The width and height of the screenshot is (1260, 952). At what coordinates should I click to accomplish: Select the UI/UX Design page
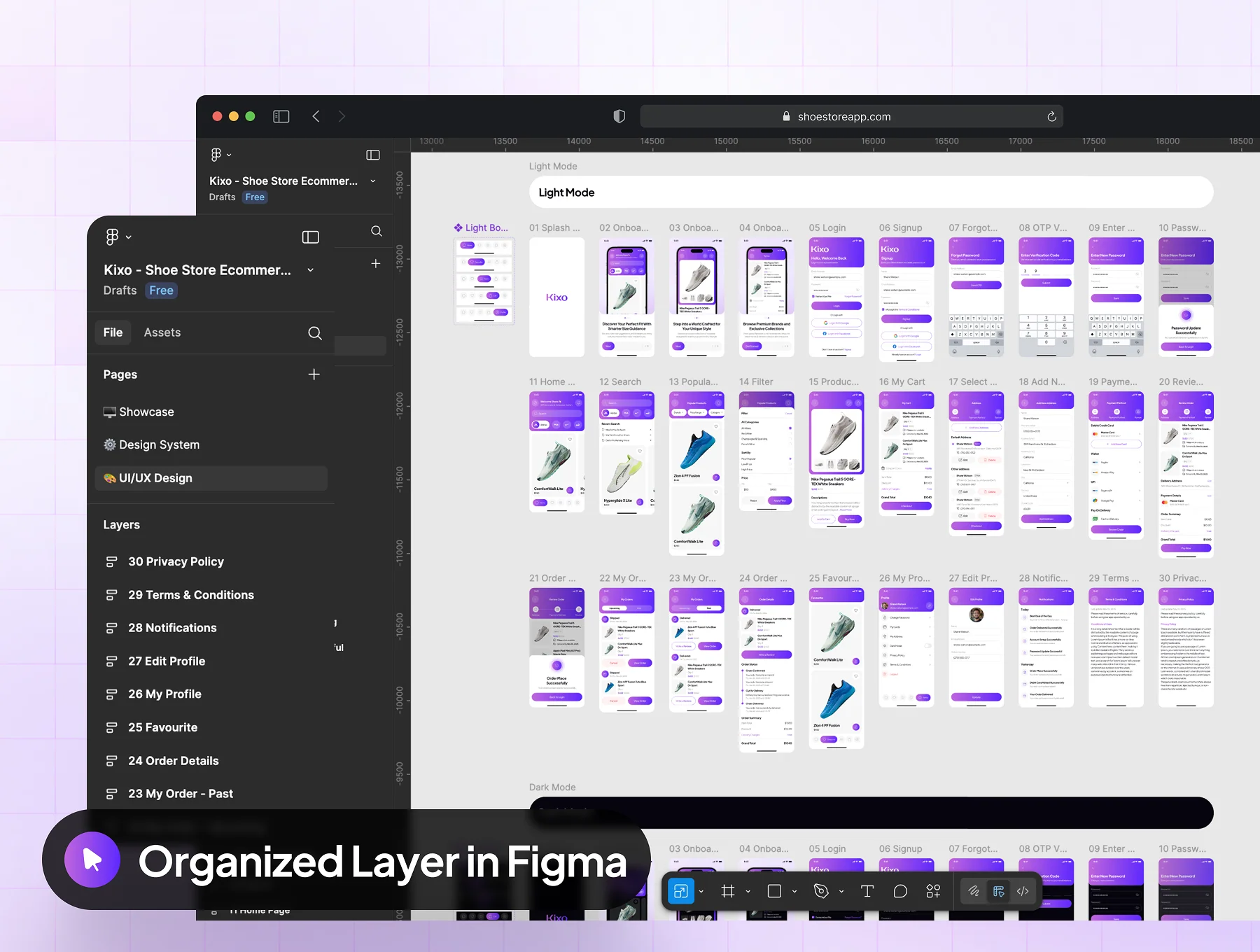point(211,478)
